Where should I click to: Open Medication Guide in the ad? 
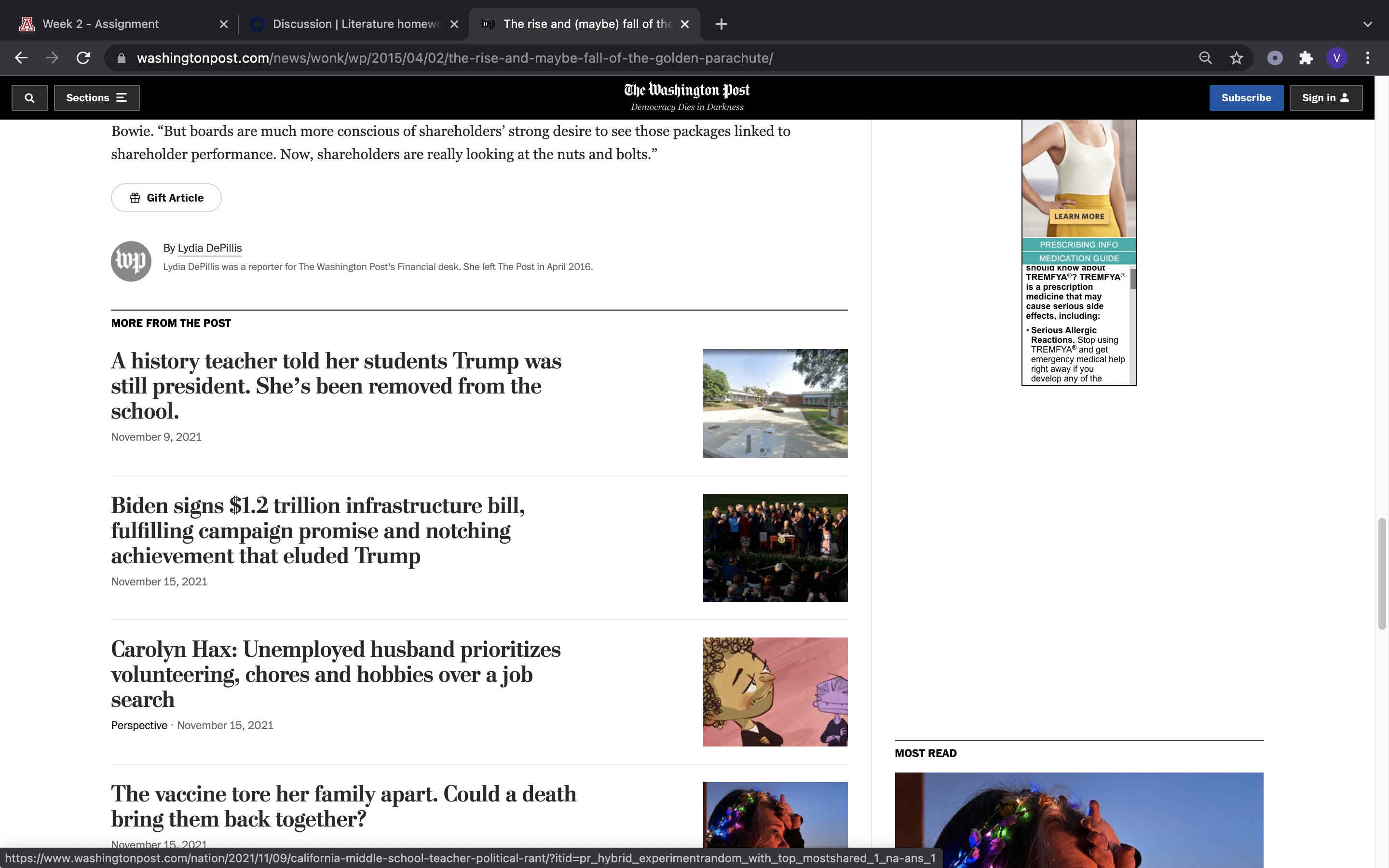tap(1079, 258)
